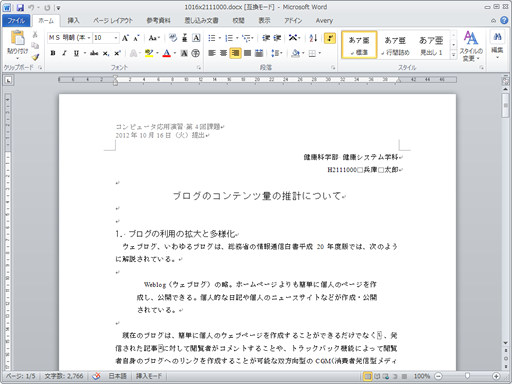
Task: Switch to 差し込み文書 tab
Action: [202, 21]
